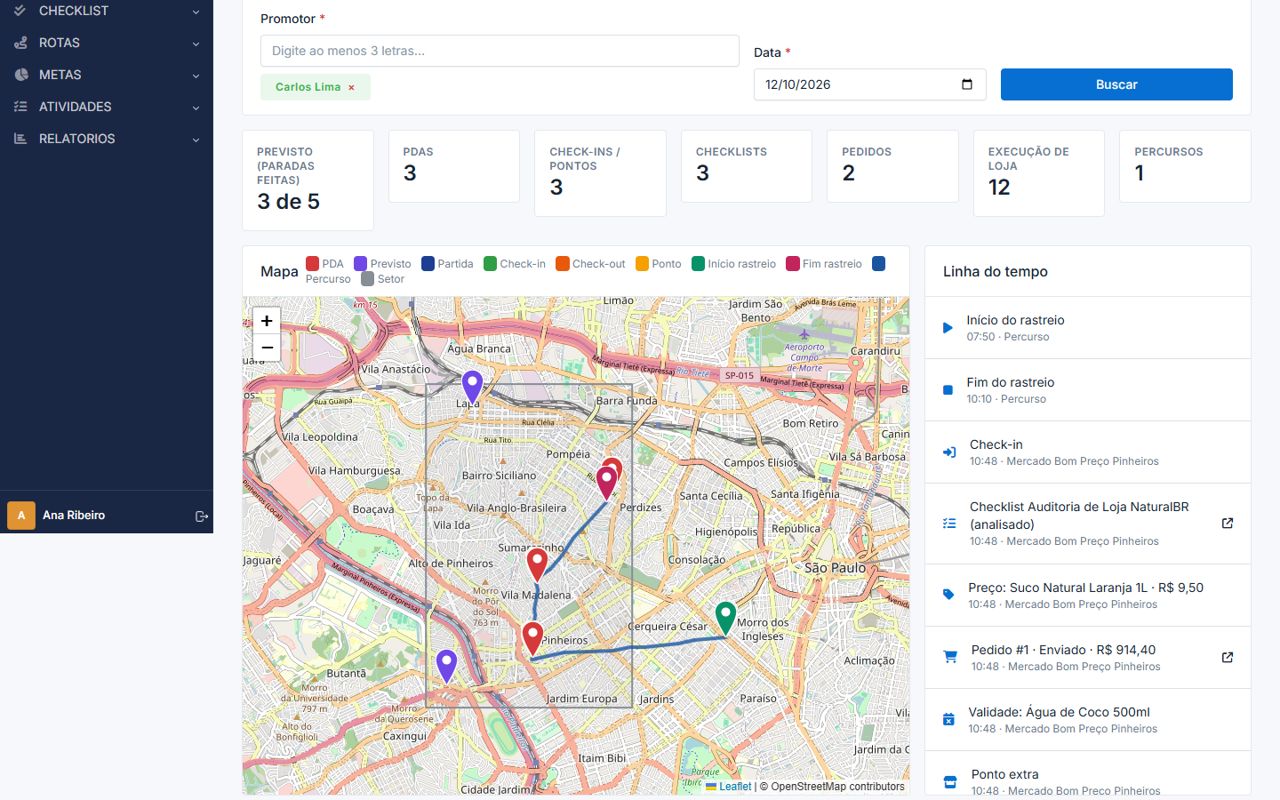Click the cart icon beside Pedido #1

(950, 657)
